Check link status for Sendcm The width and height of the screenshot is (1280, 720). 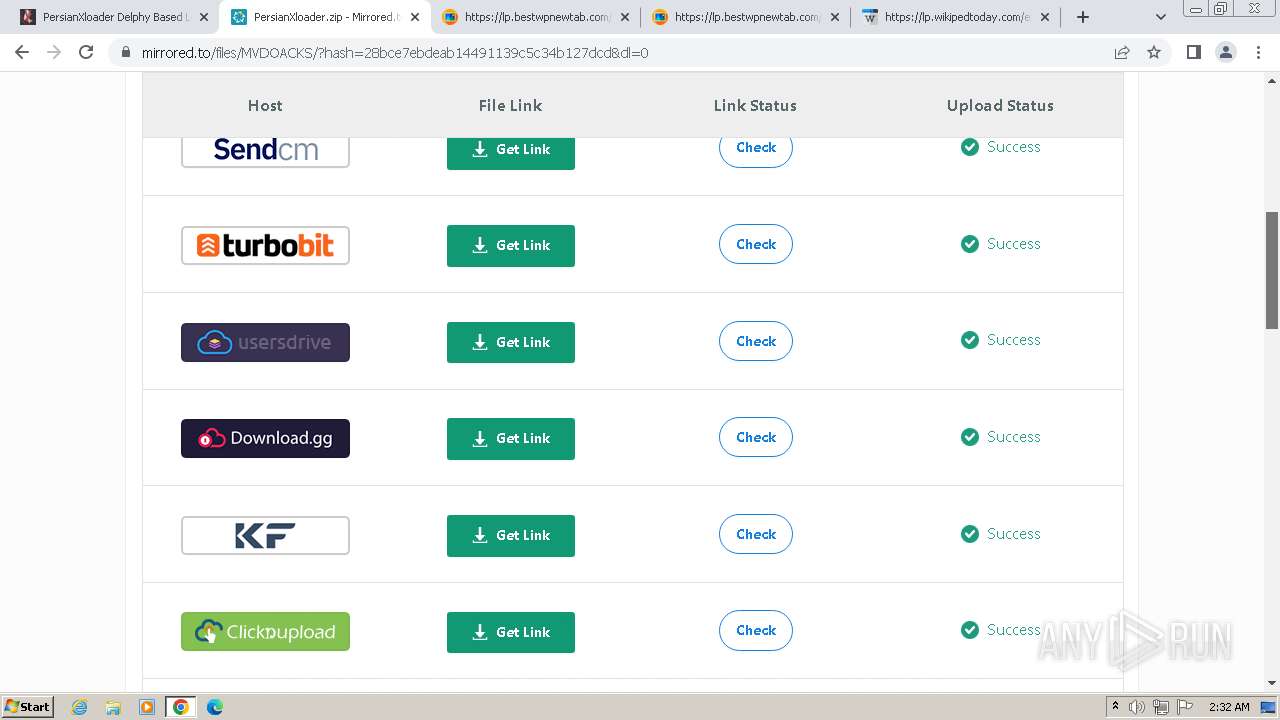click(x=756, y=151)
